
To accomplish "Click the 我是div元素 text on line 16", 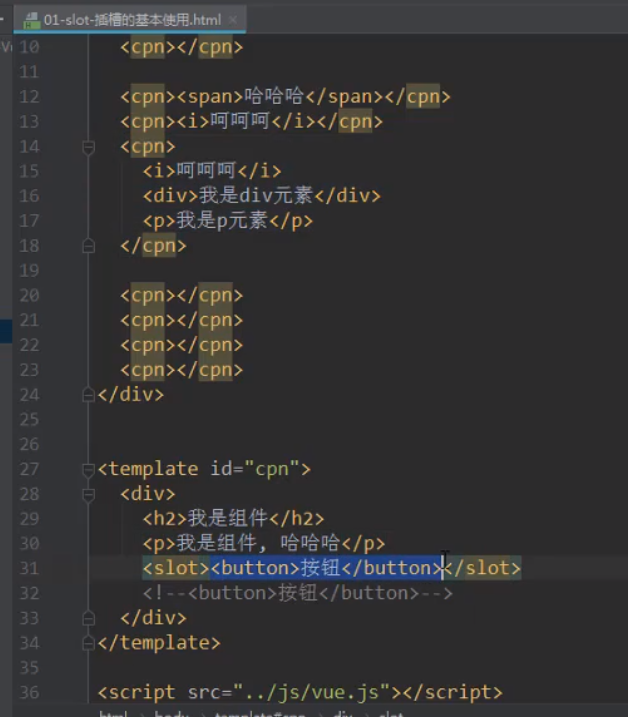I will pos(256,196).
